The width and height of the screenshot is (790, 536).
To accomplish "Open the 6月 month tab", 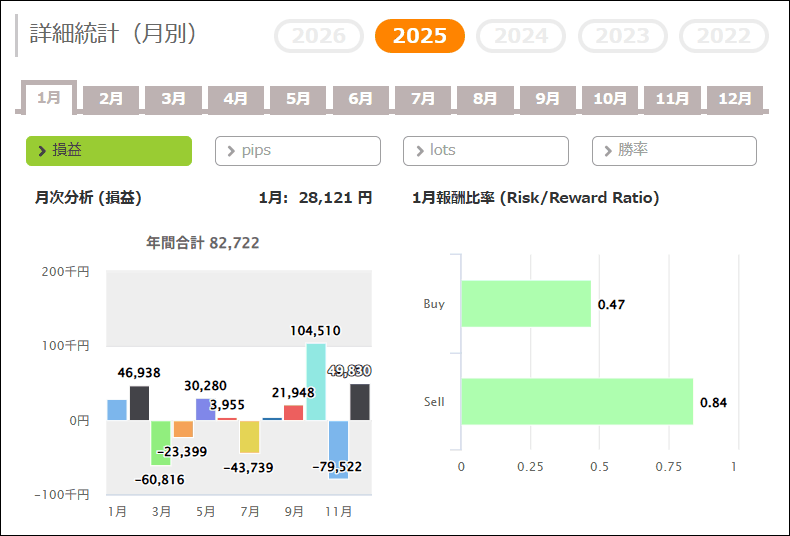I will [361, 99].
